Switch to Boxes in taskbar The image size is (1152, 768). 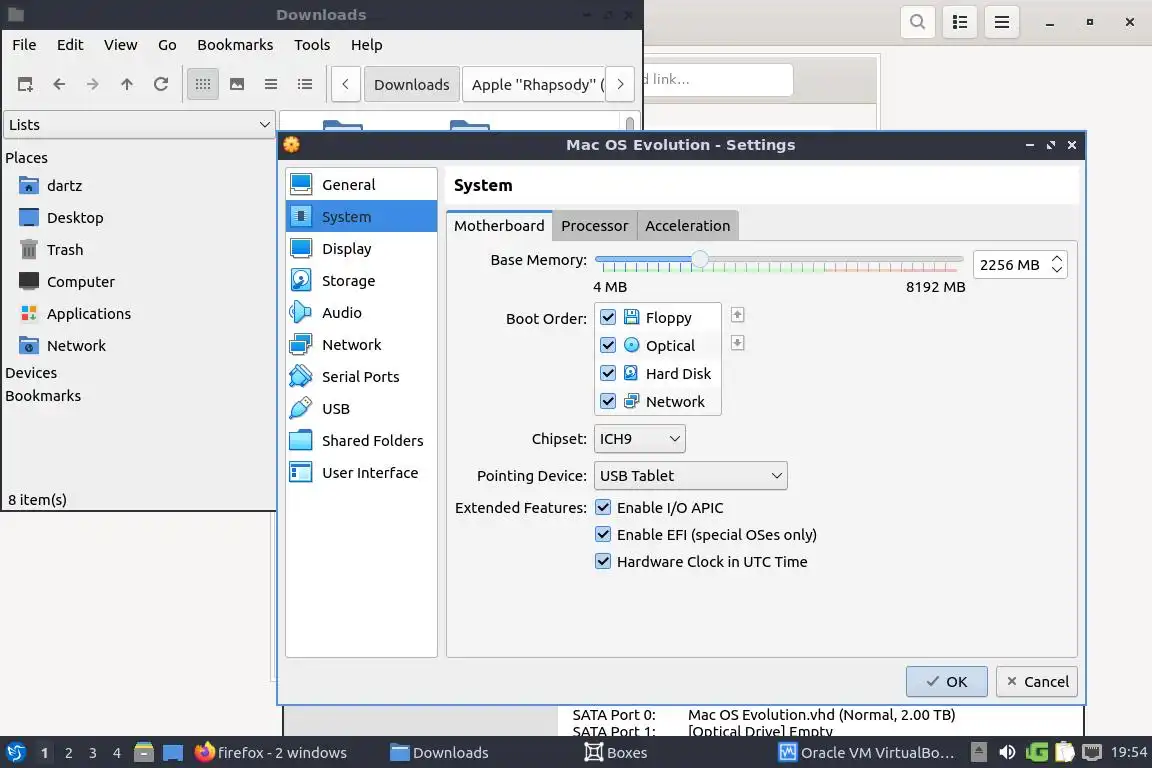(616, 753)
